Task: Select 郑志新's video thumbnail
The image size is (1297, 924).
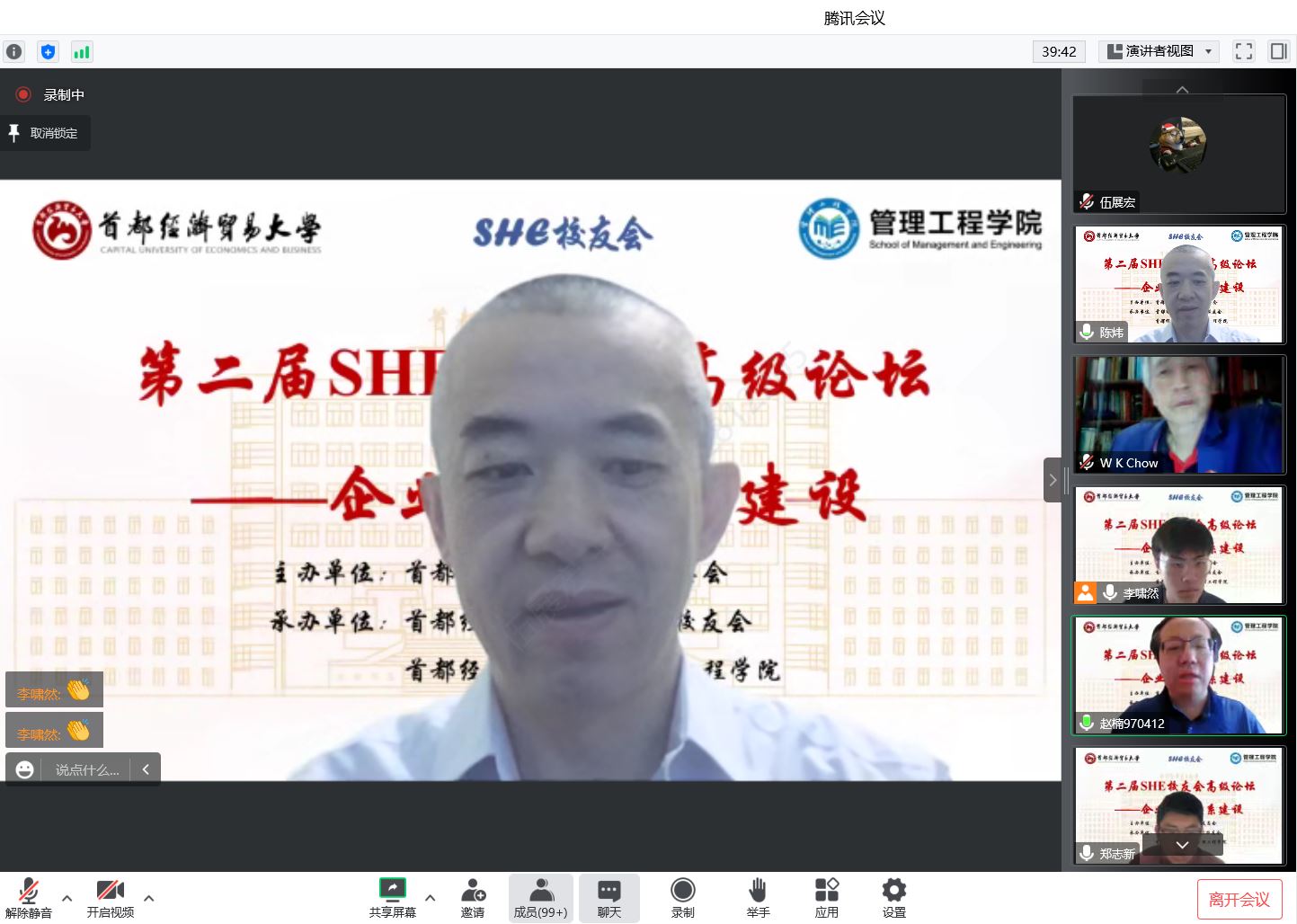Action: [x=1179, y=805]
